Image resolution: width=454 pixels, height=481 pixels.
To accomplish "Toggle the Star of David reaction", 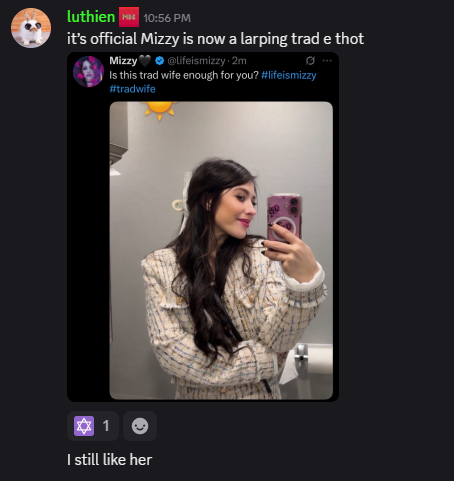I will [x=84, y=426].
